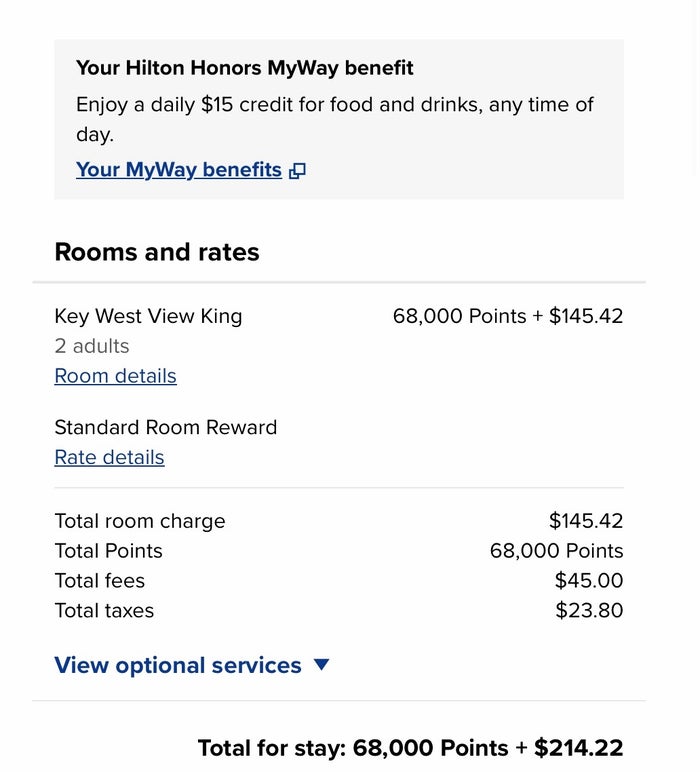Click the external link icon beside MyWay benefits
This screenshot has height=772, width=700.
click(297, 171)
